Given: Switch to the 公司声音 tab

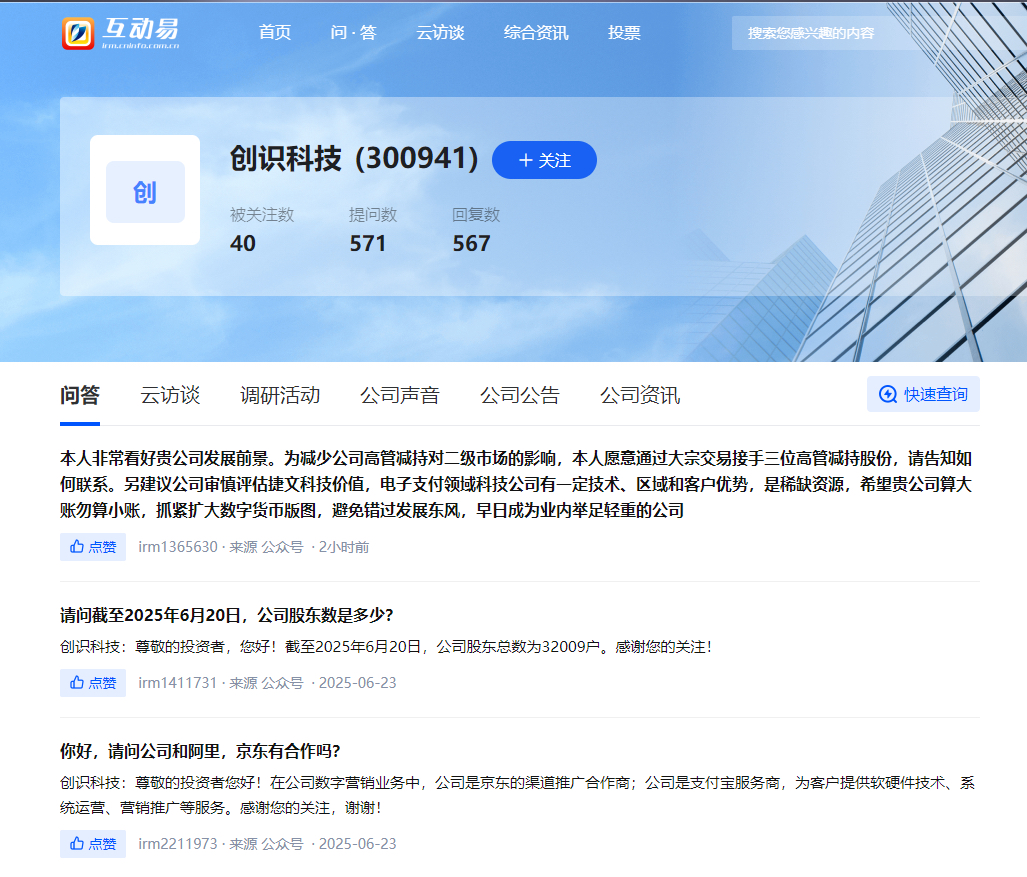Looking at the screenshot, I should point(400,395).
